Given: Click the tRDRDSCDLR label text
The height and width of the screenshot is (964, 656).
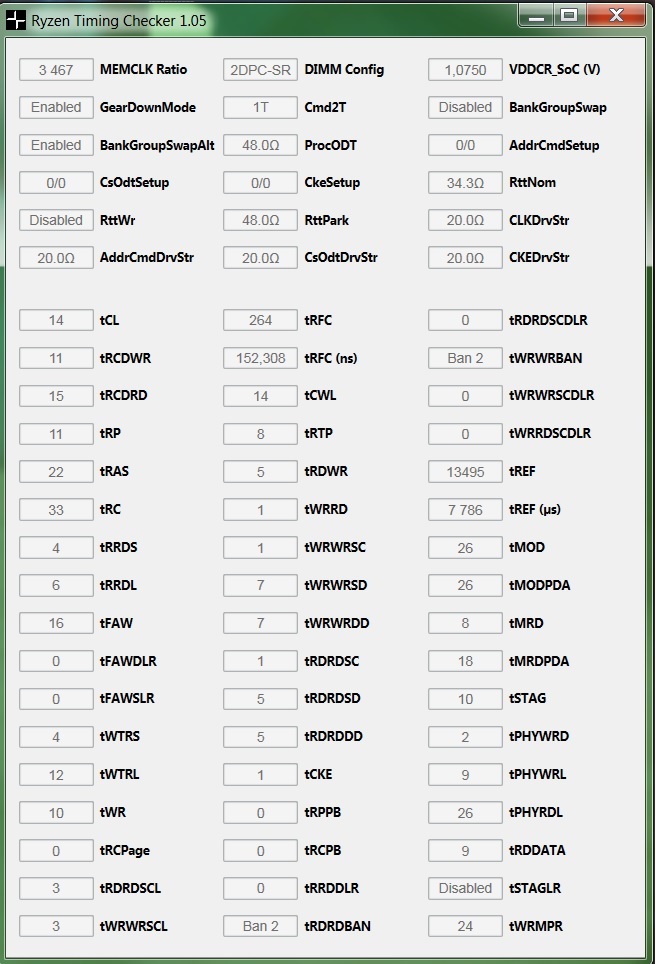Looking at the screenshot, I should coord(548,320).
